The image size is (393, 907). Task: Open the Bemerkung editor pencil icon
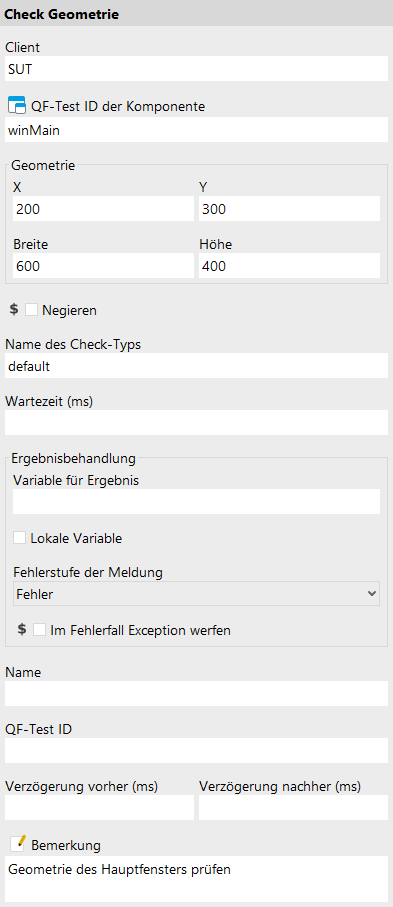(17, 843)
